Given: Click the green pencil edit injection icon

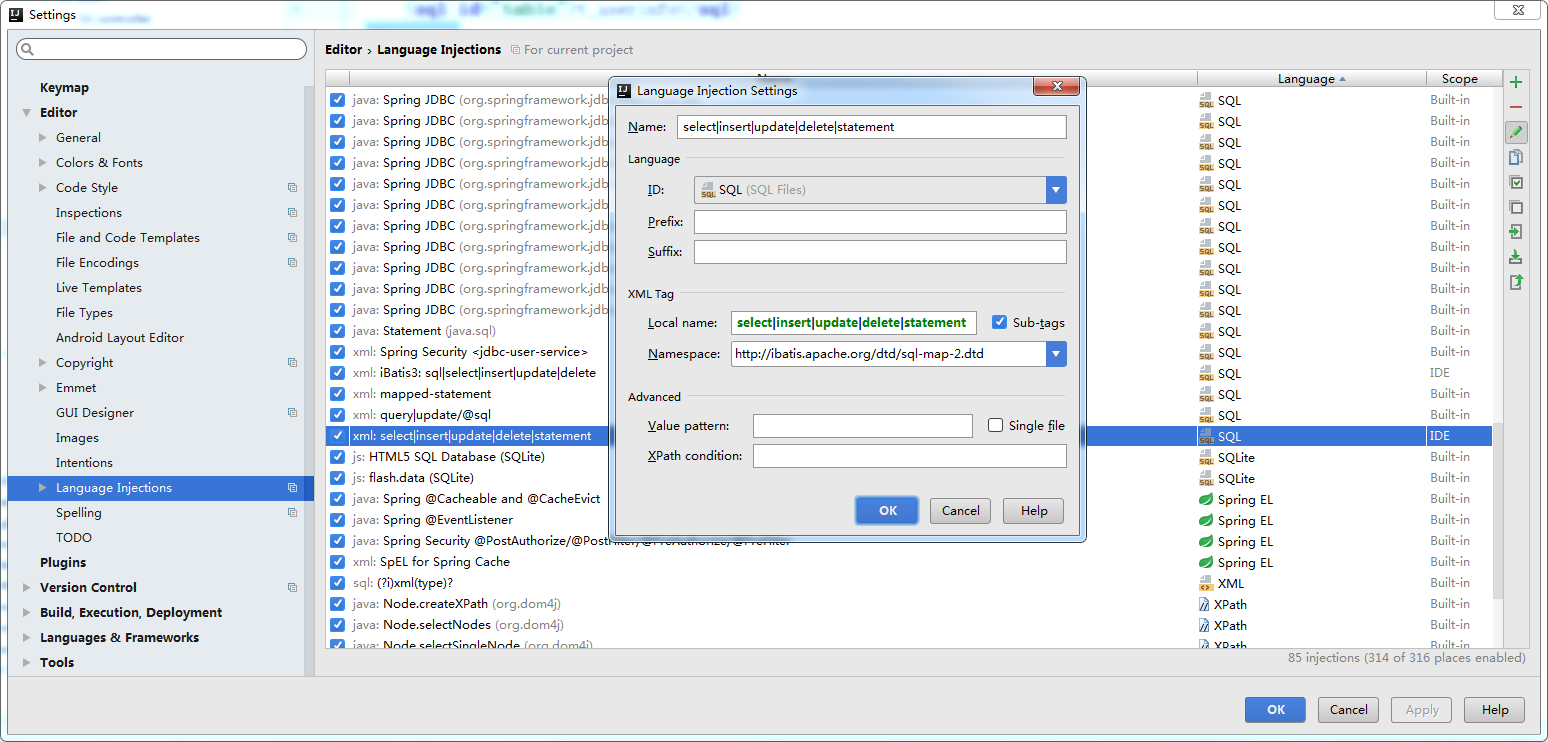Looking at the screenshot, I should click(1516, 132).
